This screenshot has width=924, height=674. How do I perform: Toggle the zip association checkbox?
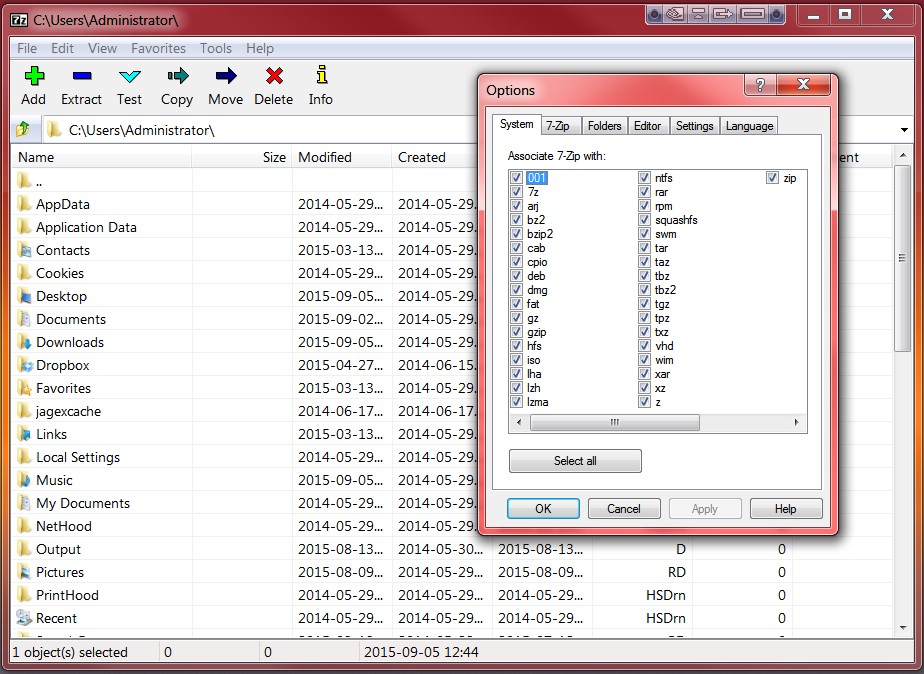[772, 178]
